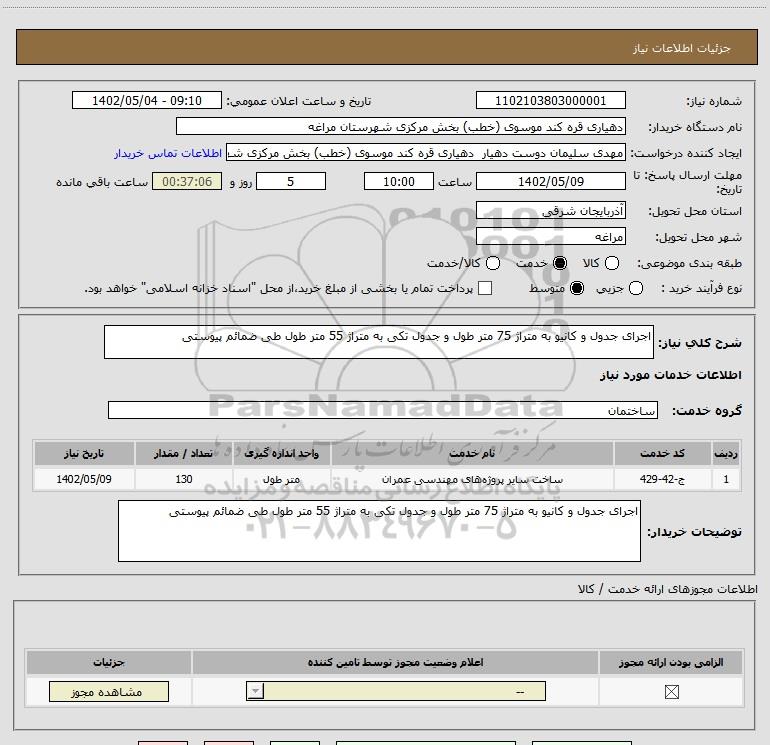Open the اطلاعات تماس خریدار link

168,153
